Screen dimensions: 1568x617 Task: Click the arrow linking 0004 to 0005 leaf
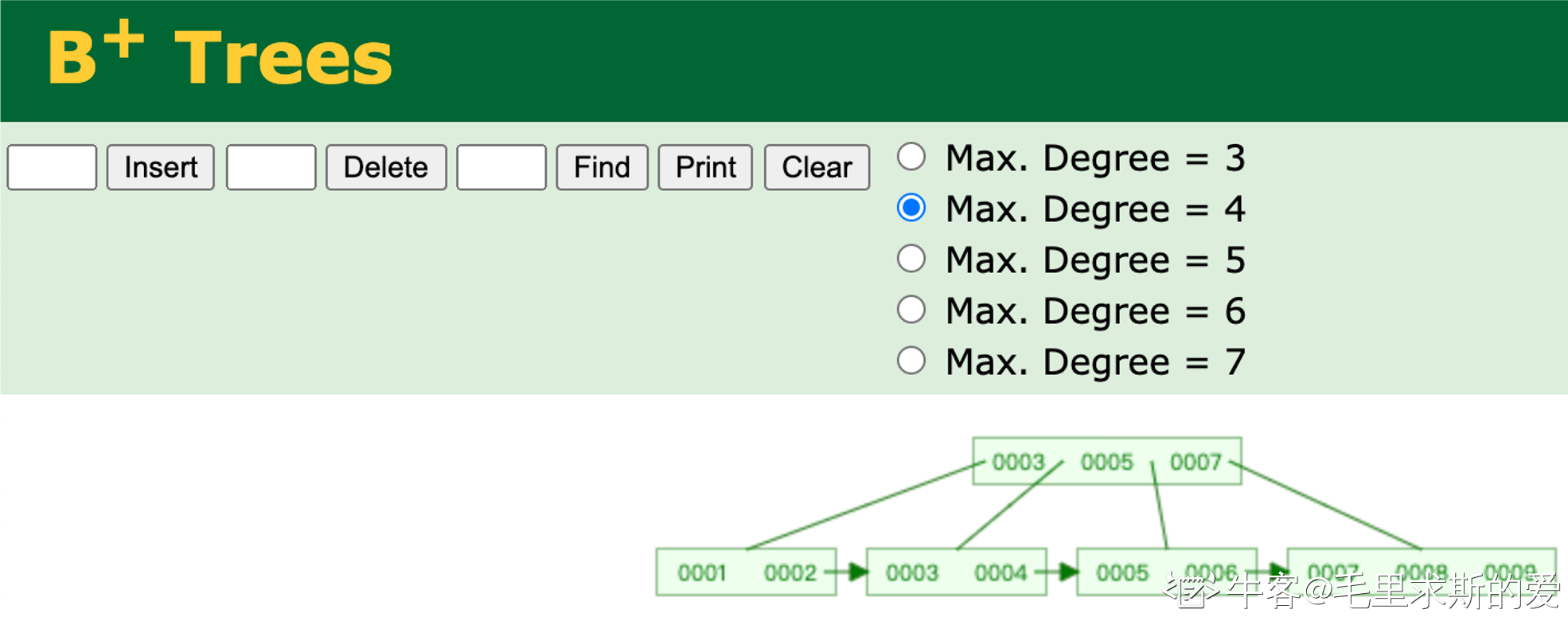pyautogui.click(x=1058, y=572)
